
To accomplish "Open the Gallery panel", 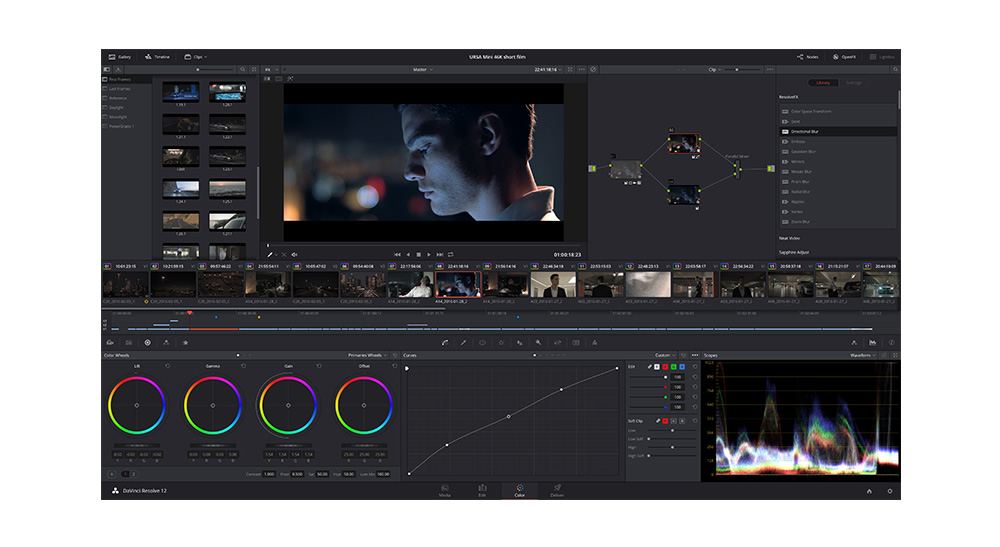I will 118,57.
